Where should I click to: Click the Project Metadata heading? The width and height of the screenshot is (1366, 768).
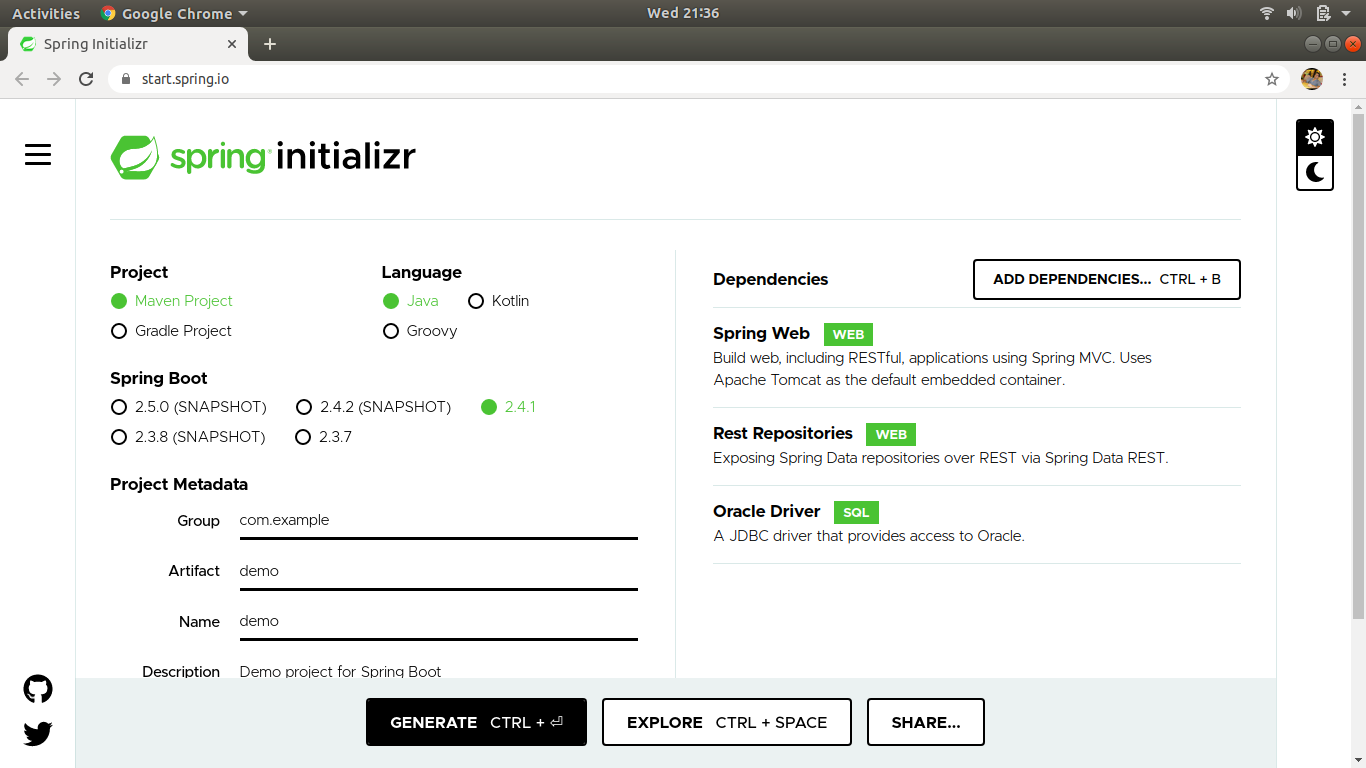(x=179, y=484)
